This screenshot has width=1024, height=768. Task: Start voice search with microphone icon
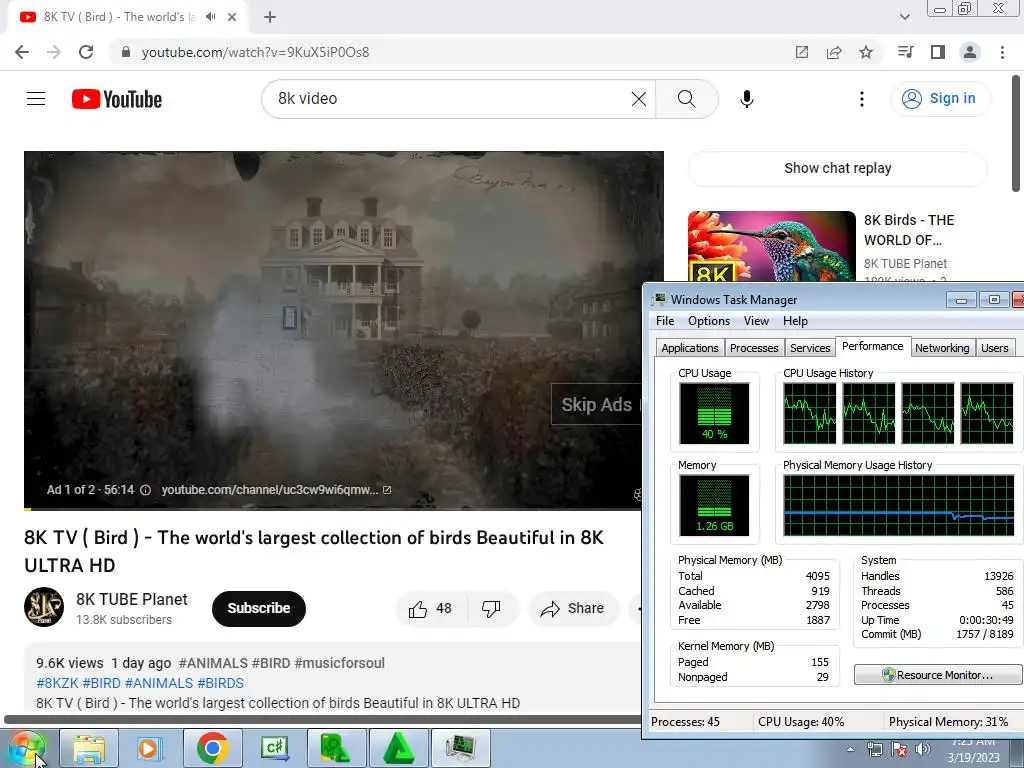click(746, 99)
